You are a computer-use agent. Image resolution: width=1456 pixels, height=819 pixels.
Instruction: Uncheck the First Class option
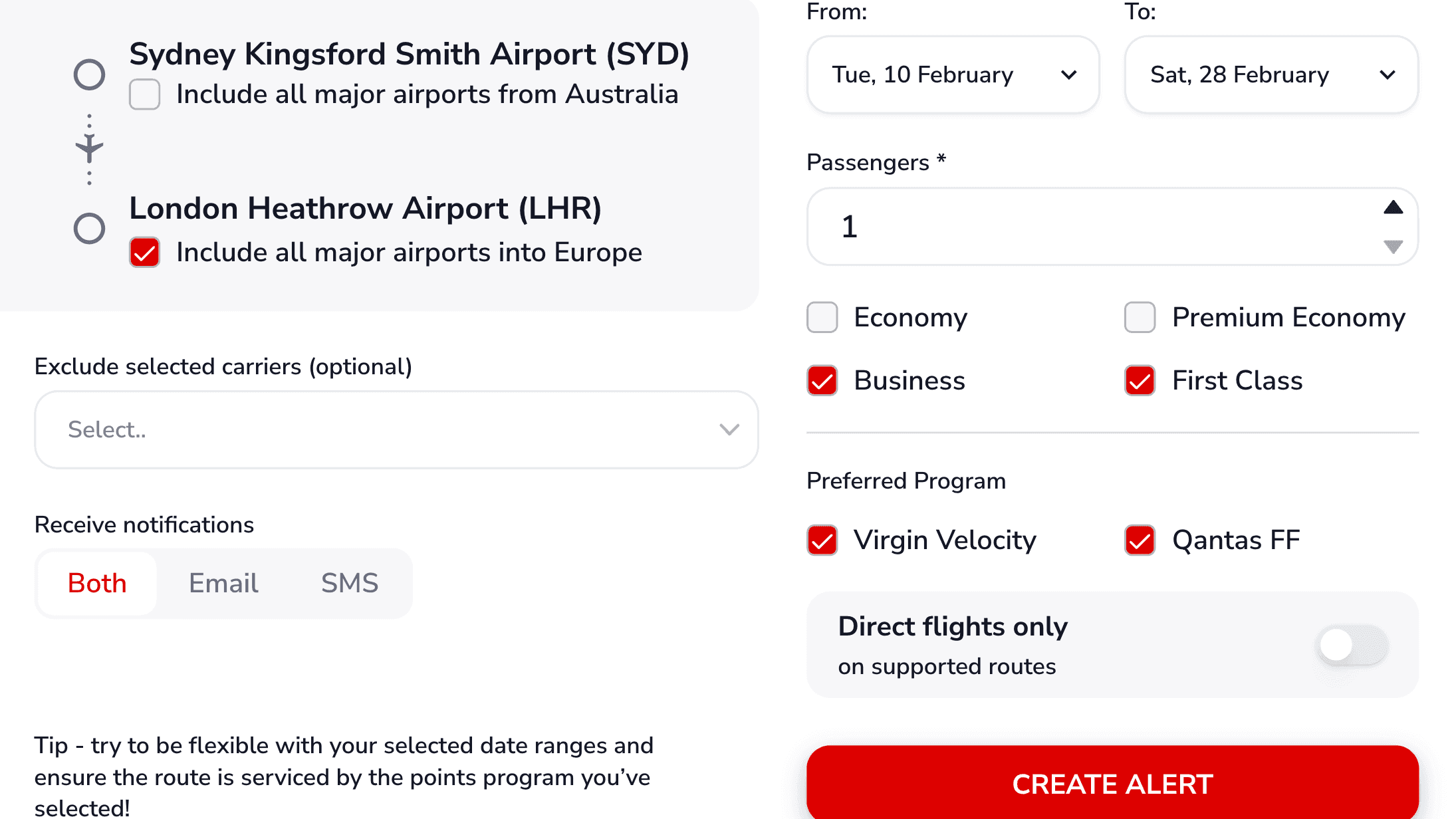coord(1139,381)
